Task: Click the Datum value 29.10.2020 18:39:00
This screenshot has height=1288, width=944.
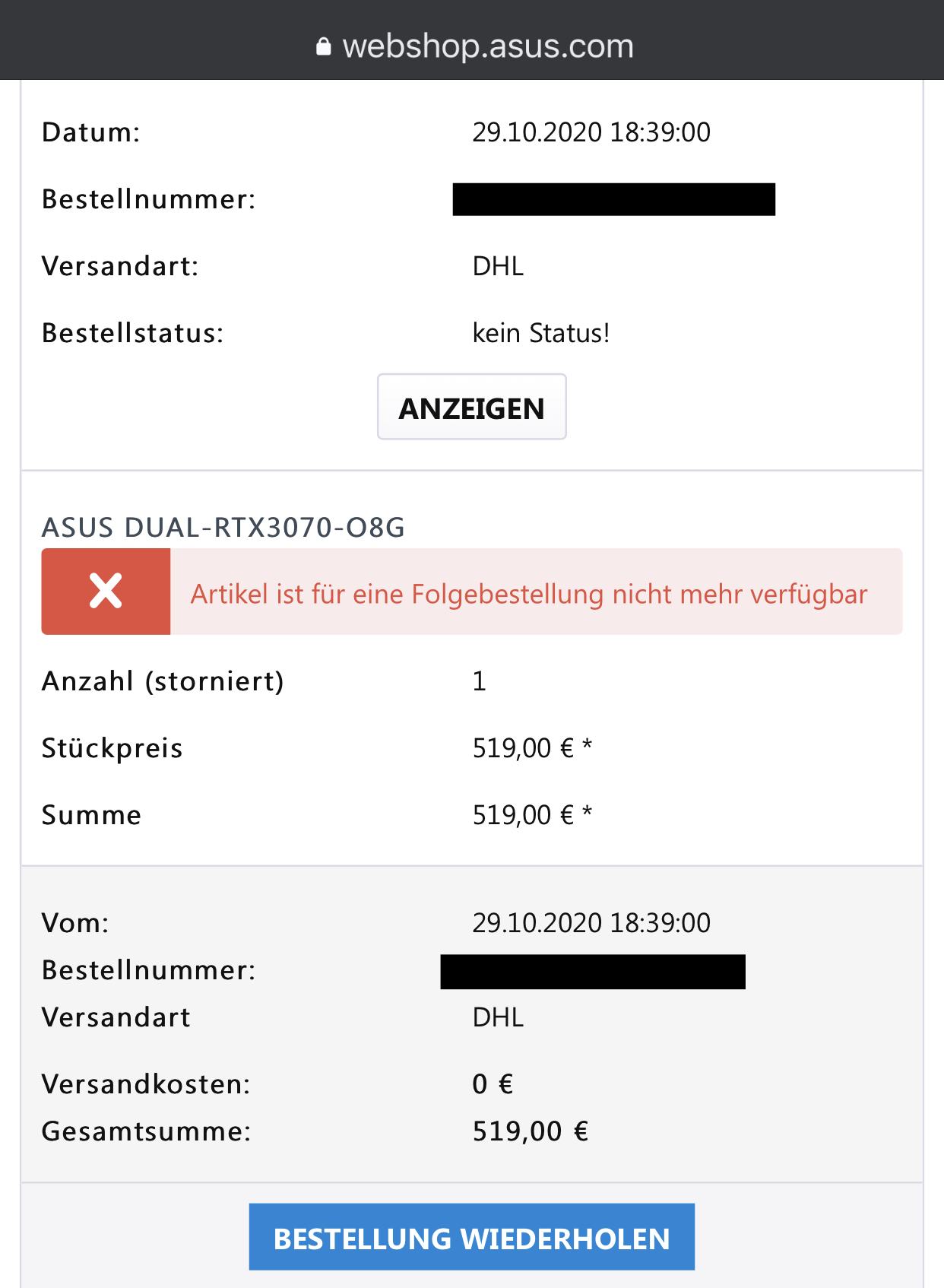Action: pos(591,132)
